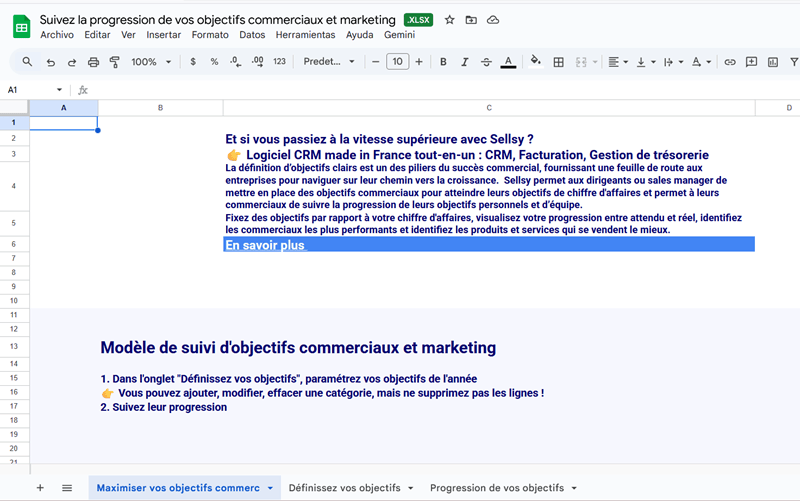
Task: Apply currency format with dollar icon
Action: (193, 62)
